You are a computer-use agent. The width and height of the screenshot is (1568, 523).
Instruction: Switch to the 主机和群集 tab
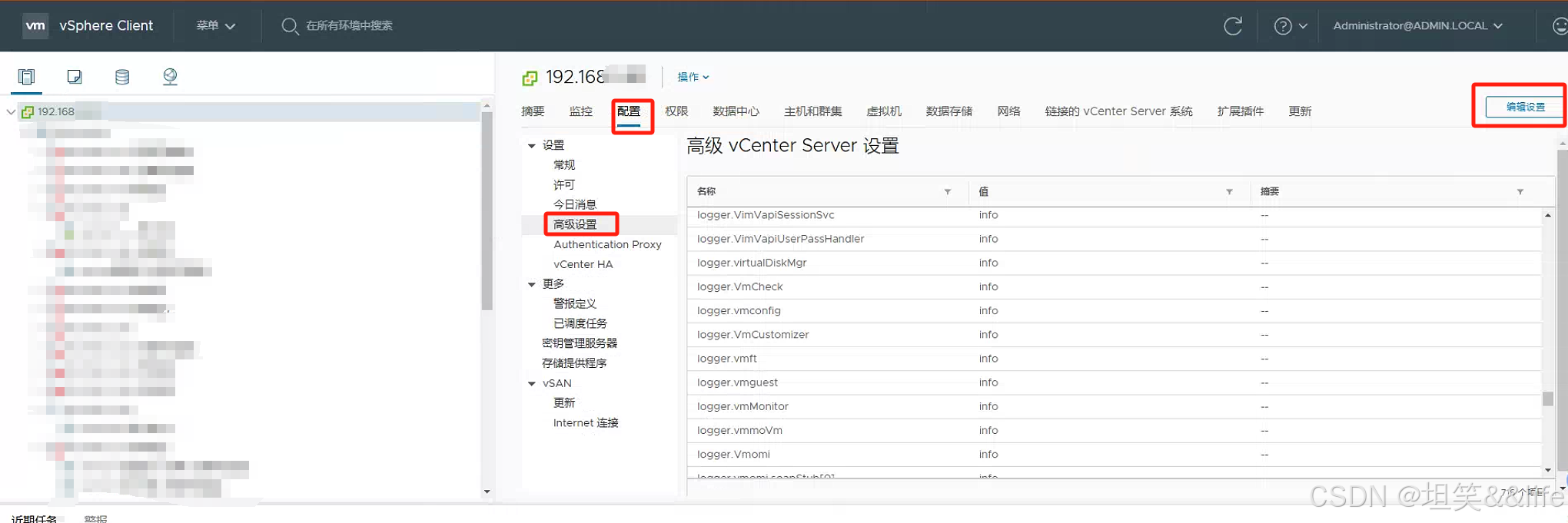(x=813, y=111)
